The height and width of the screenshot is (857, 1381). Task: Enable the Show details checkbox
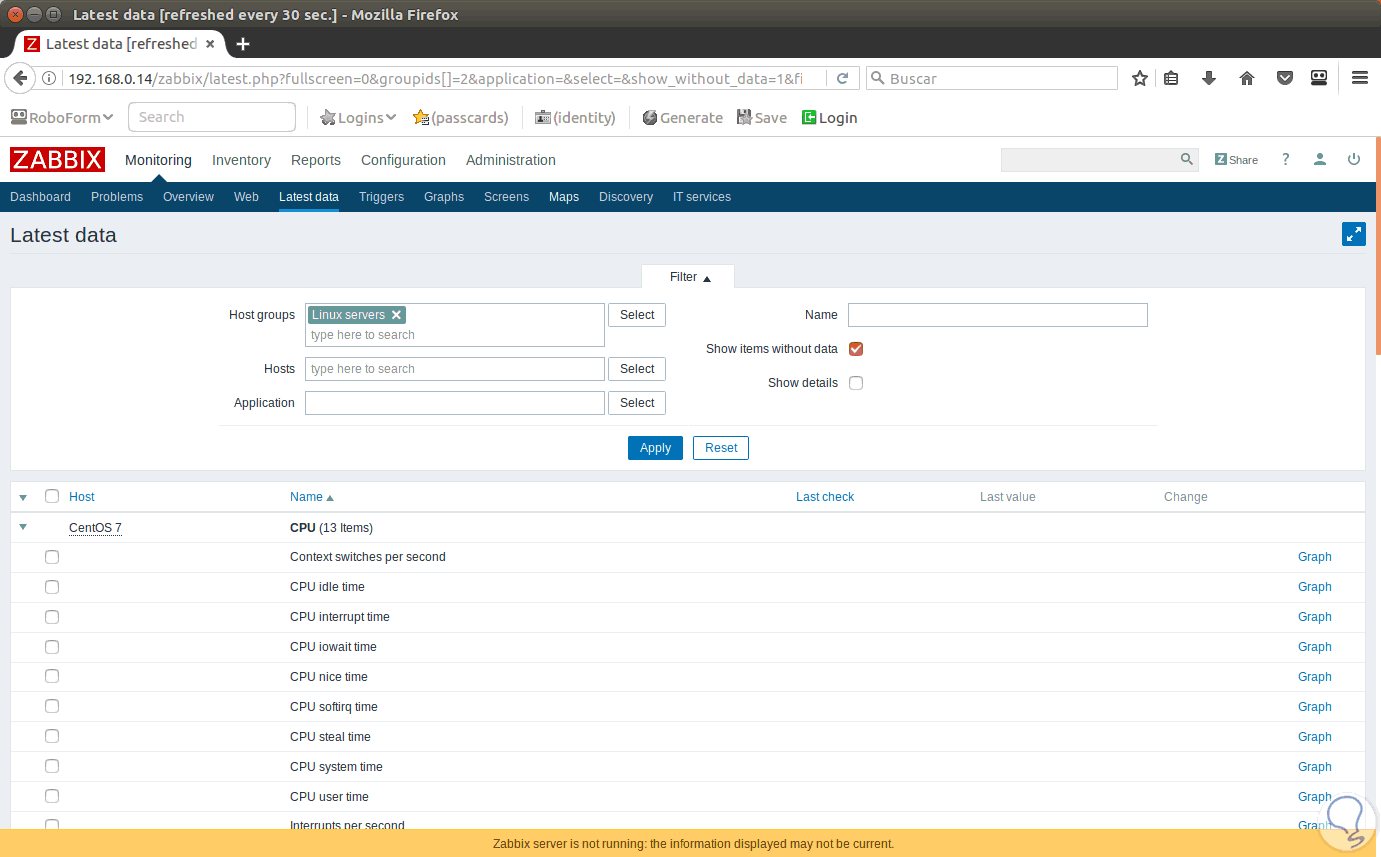tap(856, 383)
